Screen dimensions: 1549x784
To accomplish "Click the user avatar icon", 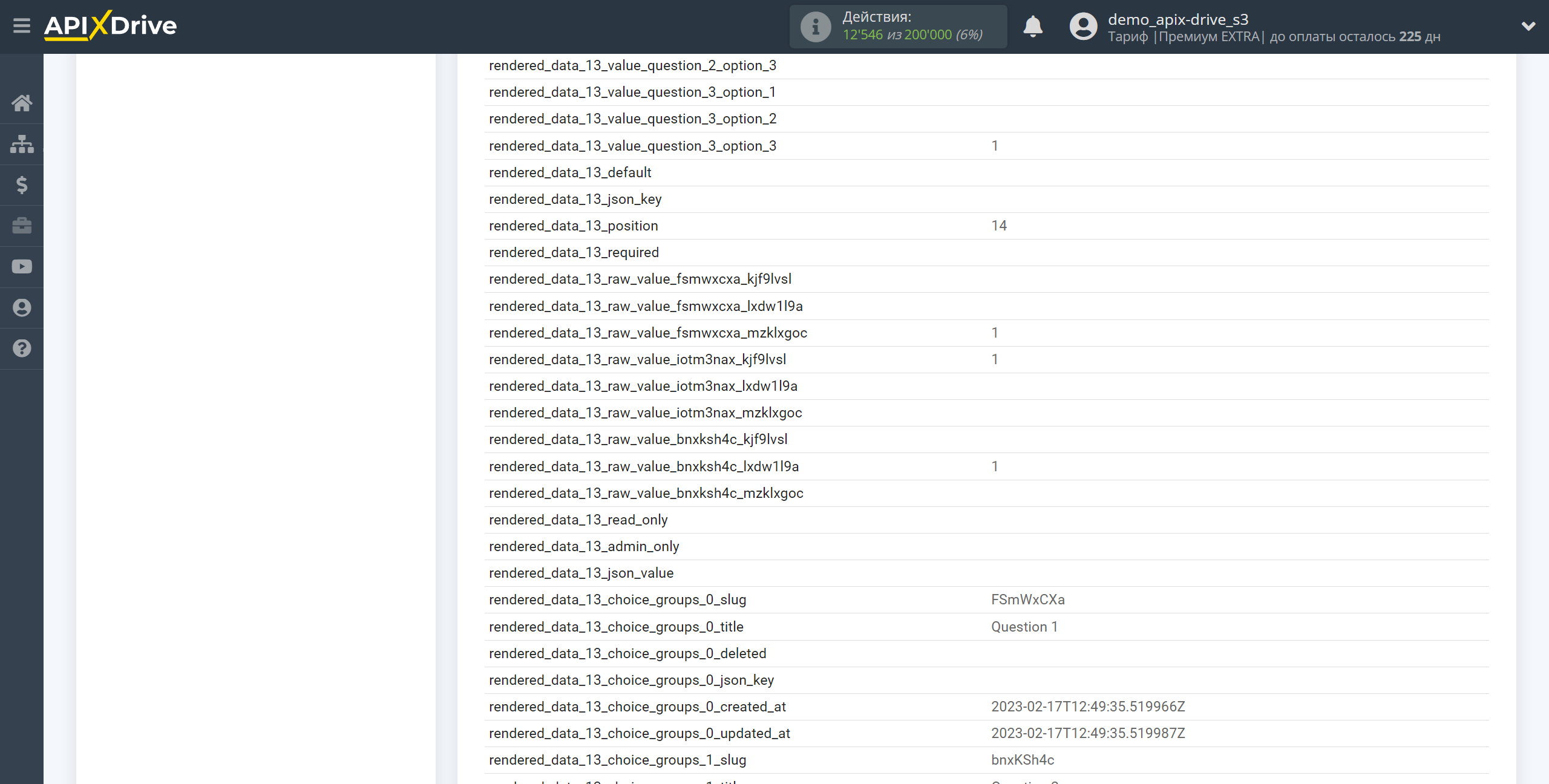I will 1083,27.
